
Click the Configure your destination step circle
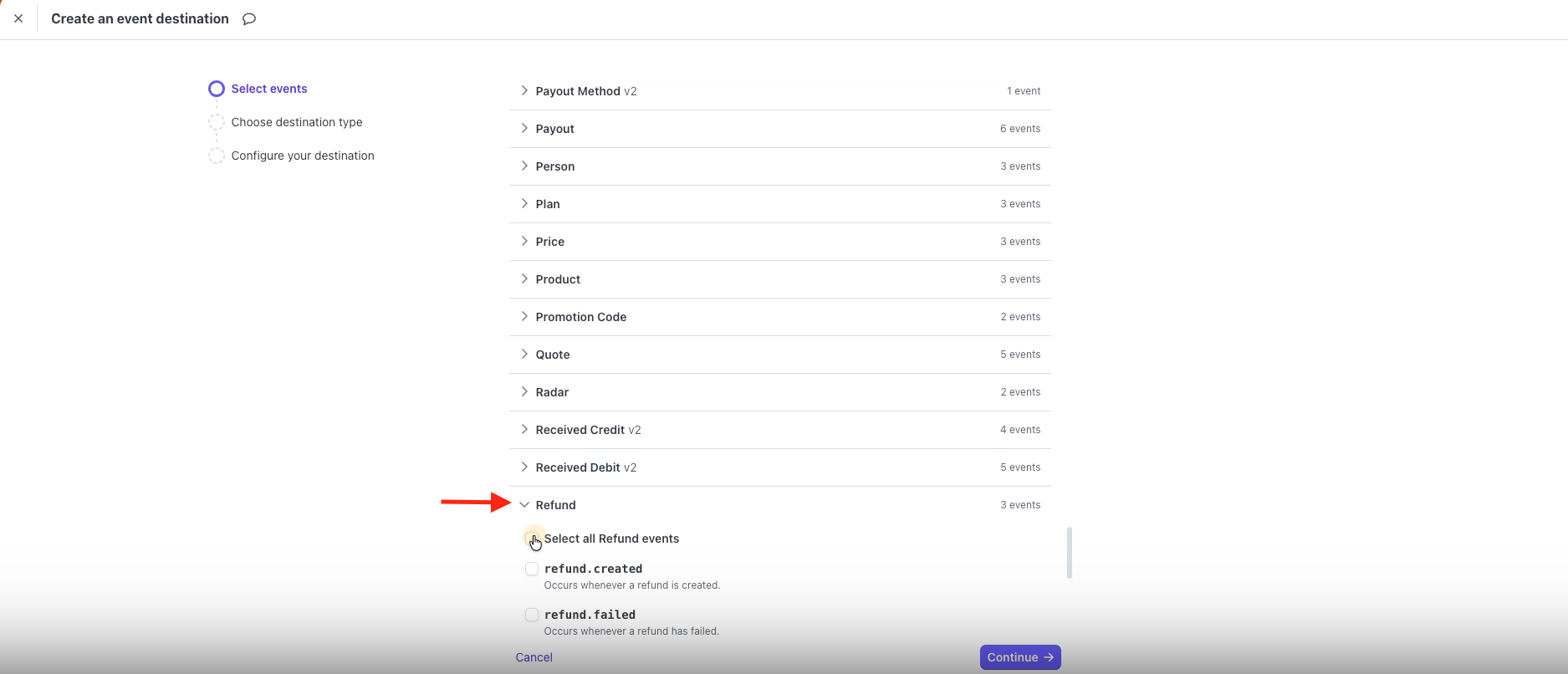pos(217,156)
